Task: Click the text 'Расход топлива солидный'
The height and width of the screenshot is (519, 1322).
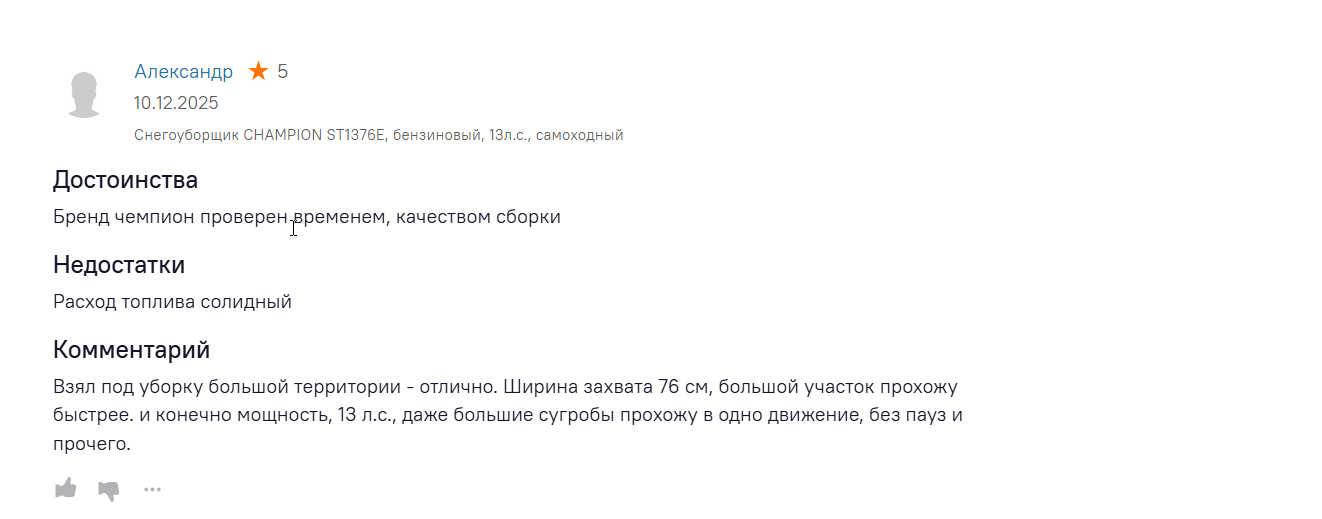Action: coord(172,301)
